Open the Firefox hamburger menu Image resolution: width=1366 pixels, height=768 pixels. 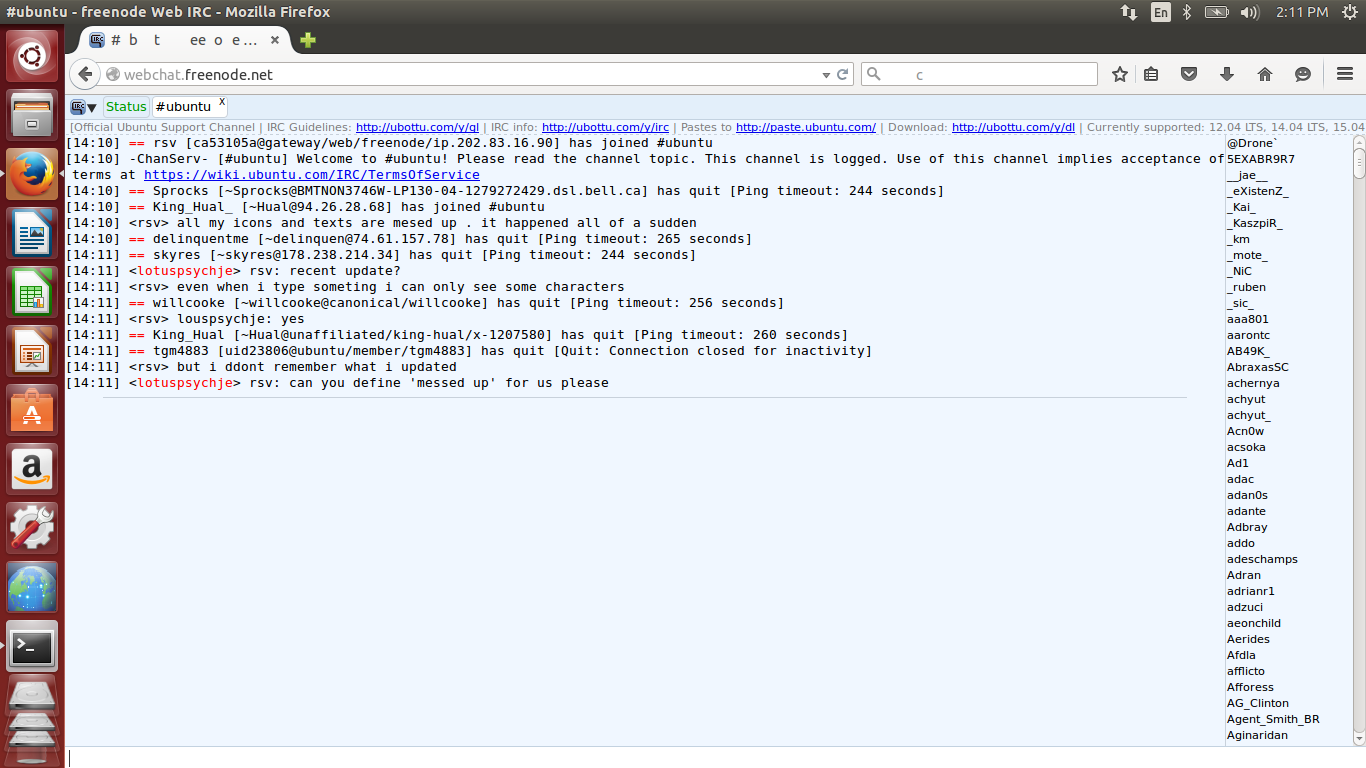click(1345, 74)
